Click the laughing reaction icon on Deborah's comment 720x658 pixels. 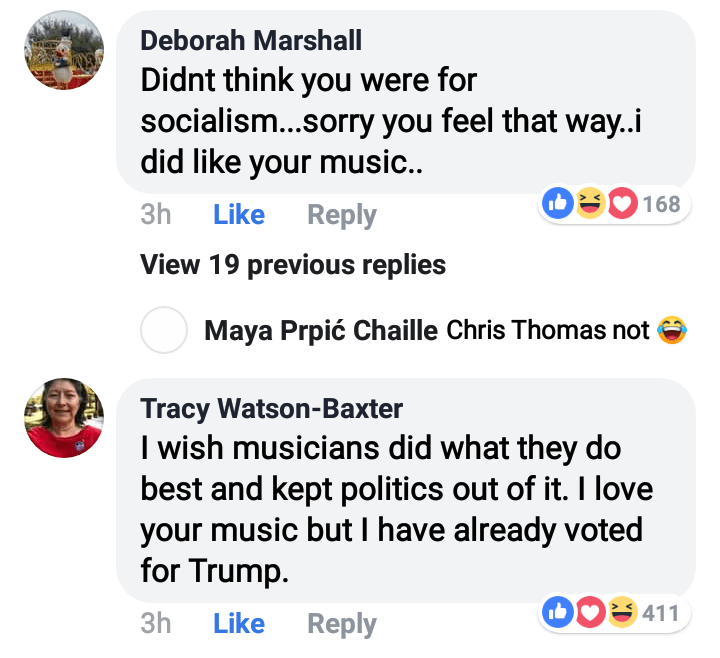coord(590,205)
